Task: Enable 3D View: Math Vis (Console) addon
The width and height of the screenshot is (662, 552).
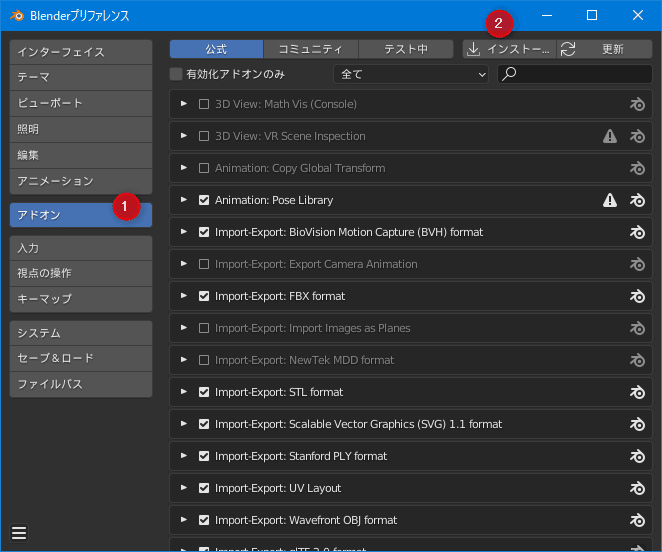Action: tap(204, 104)
